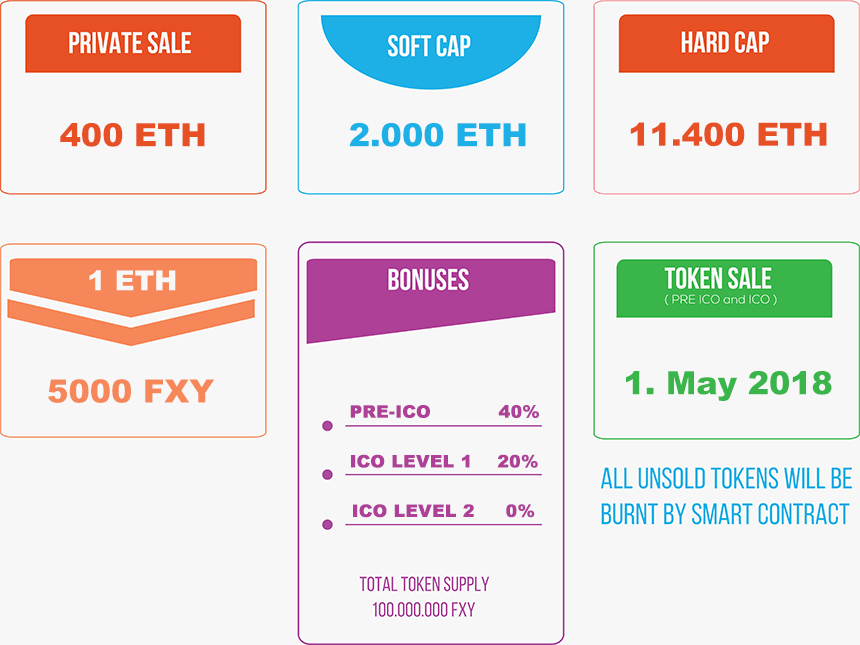Click the unsold tokens burnt notice
The image size is (860, 645).
(x=725, y=496)
